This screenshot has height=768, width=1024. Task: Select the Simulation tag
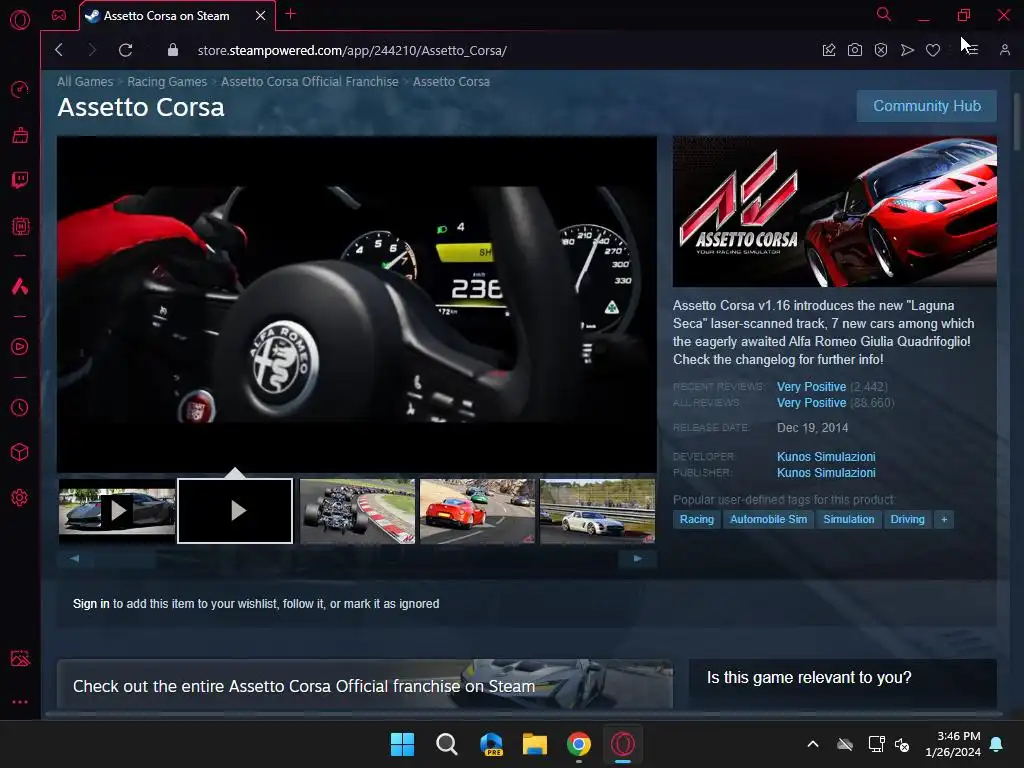pos(848,519)
